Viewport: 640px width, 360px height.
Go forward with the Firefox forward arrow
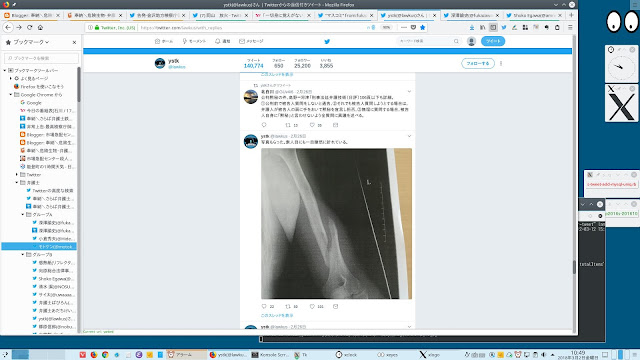19,27
